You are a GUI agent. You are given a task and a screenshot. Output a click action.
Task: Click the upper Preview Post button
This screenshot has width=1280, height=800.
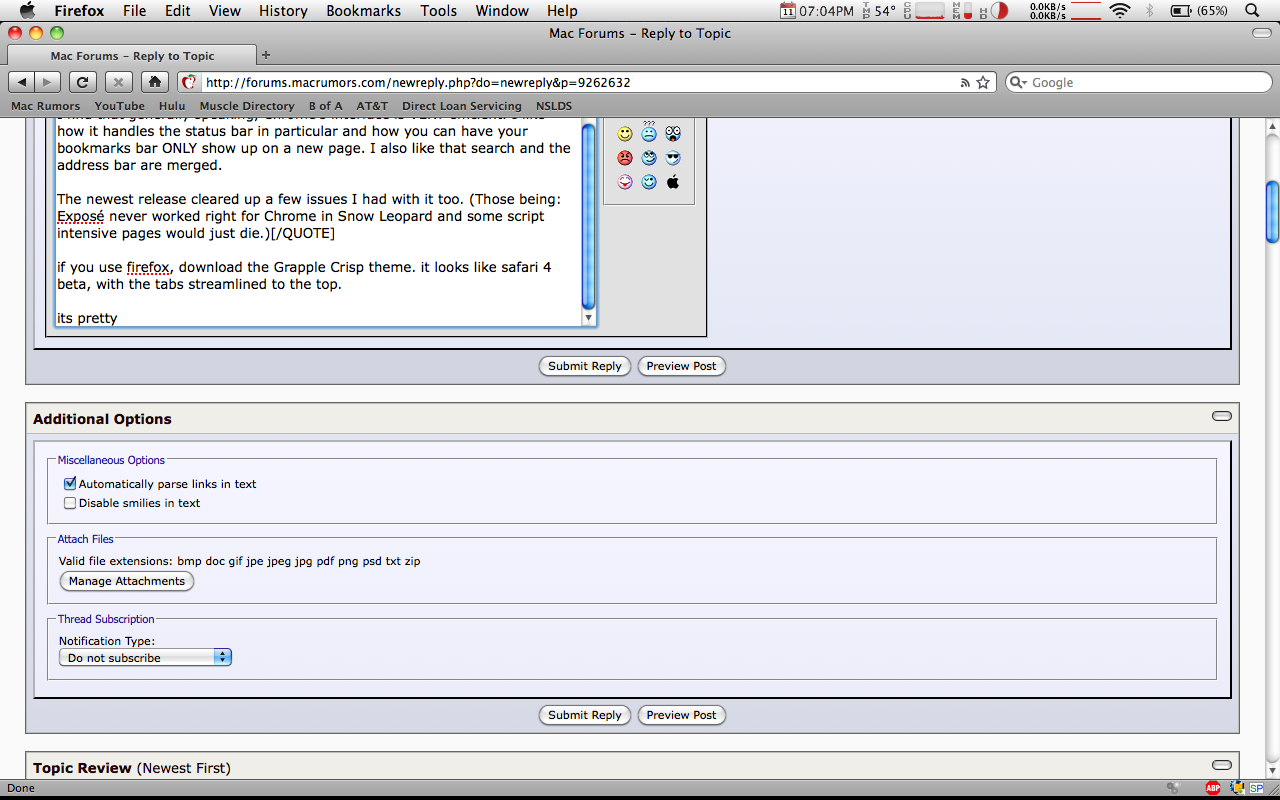[681, 366]
